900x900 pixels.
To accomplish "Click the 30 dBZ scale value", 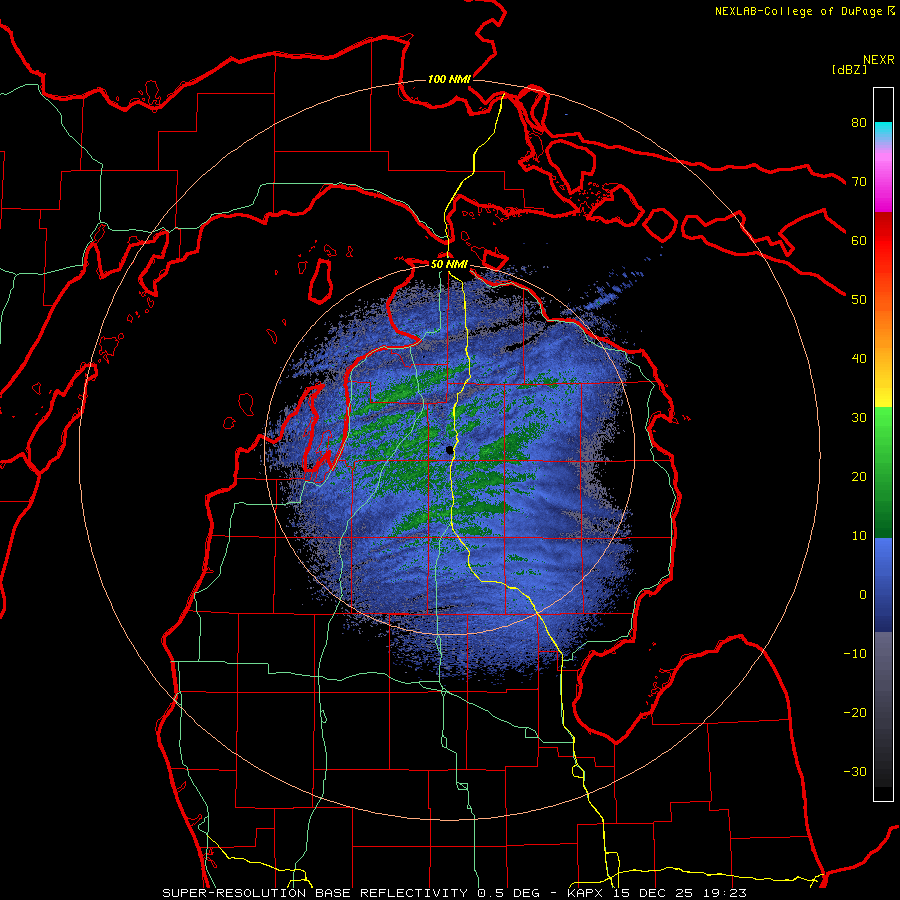I will click(859, 418).
